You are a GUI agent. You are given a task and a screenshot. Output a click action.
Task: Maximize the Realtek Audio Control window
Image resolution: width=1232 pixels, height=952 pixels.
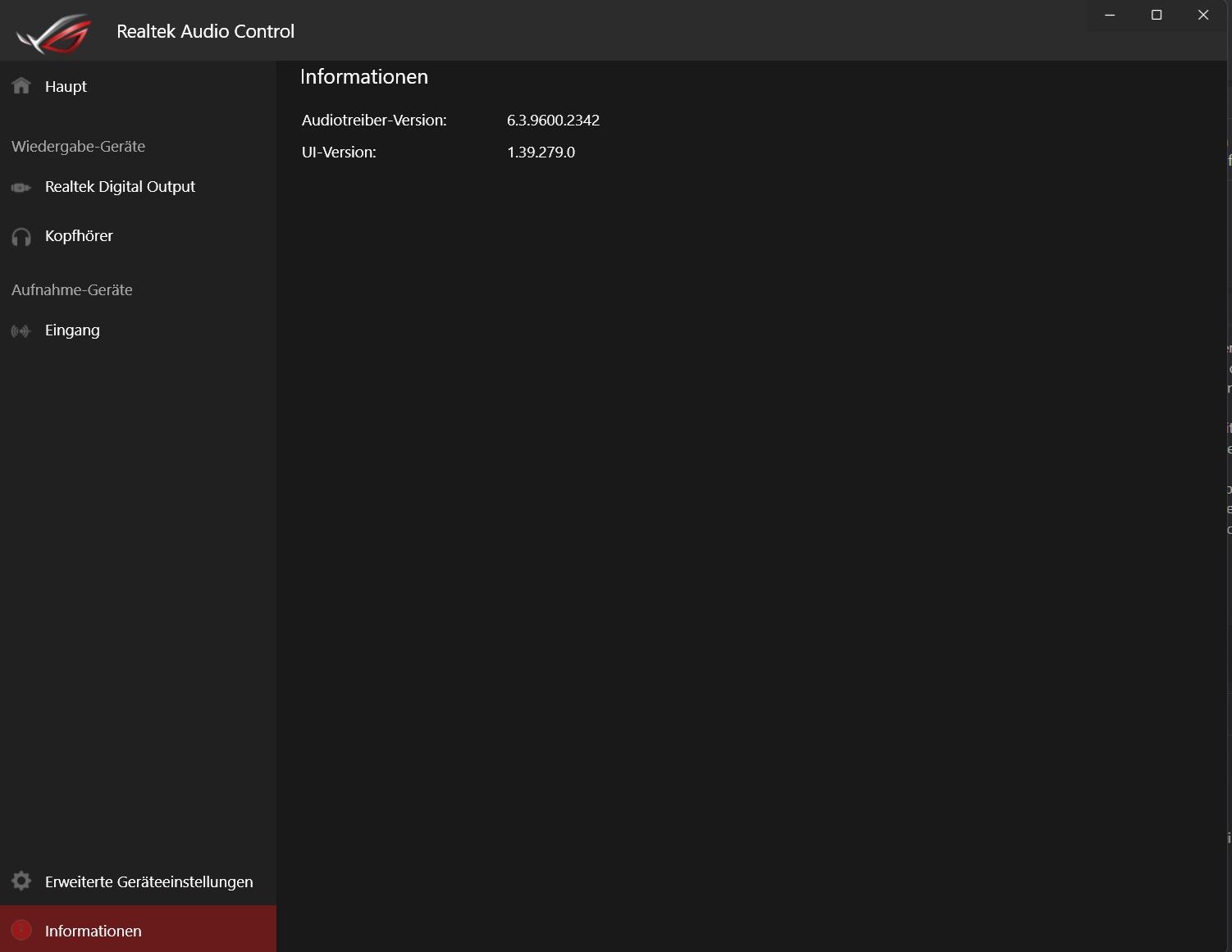pyautogui.click(x=1157, y=16)
